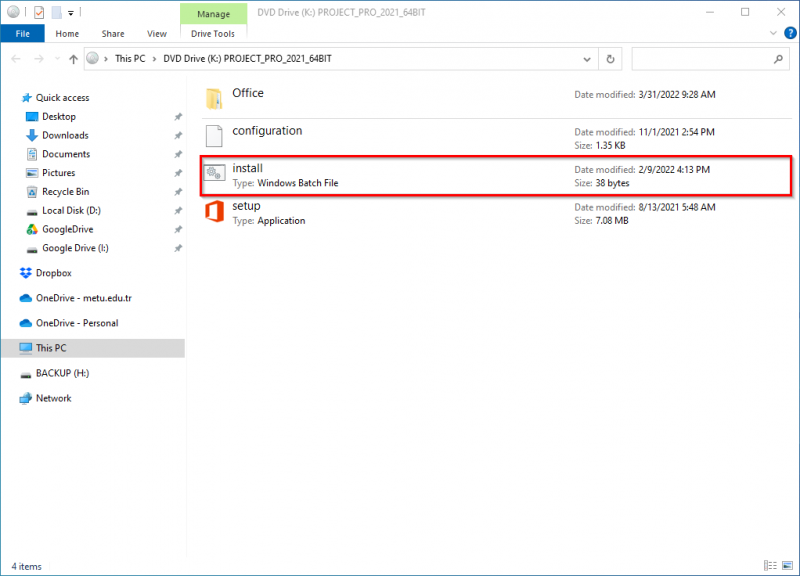The image size is (800, 576).
Task: Click the '4 items' status bar text
Action: point(27,566)
